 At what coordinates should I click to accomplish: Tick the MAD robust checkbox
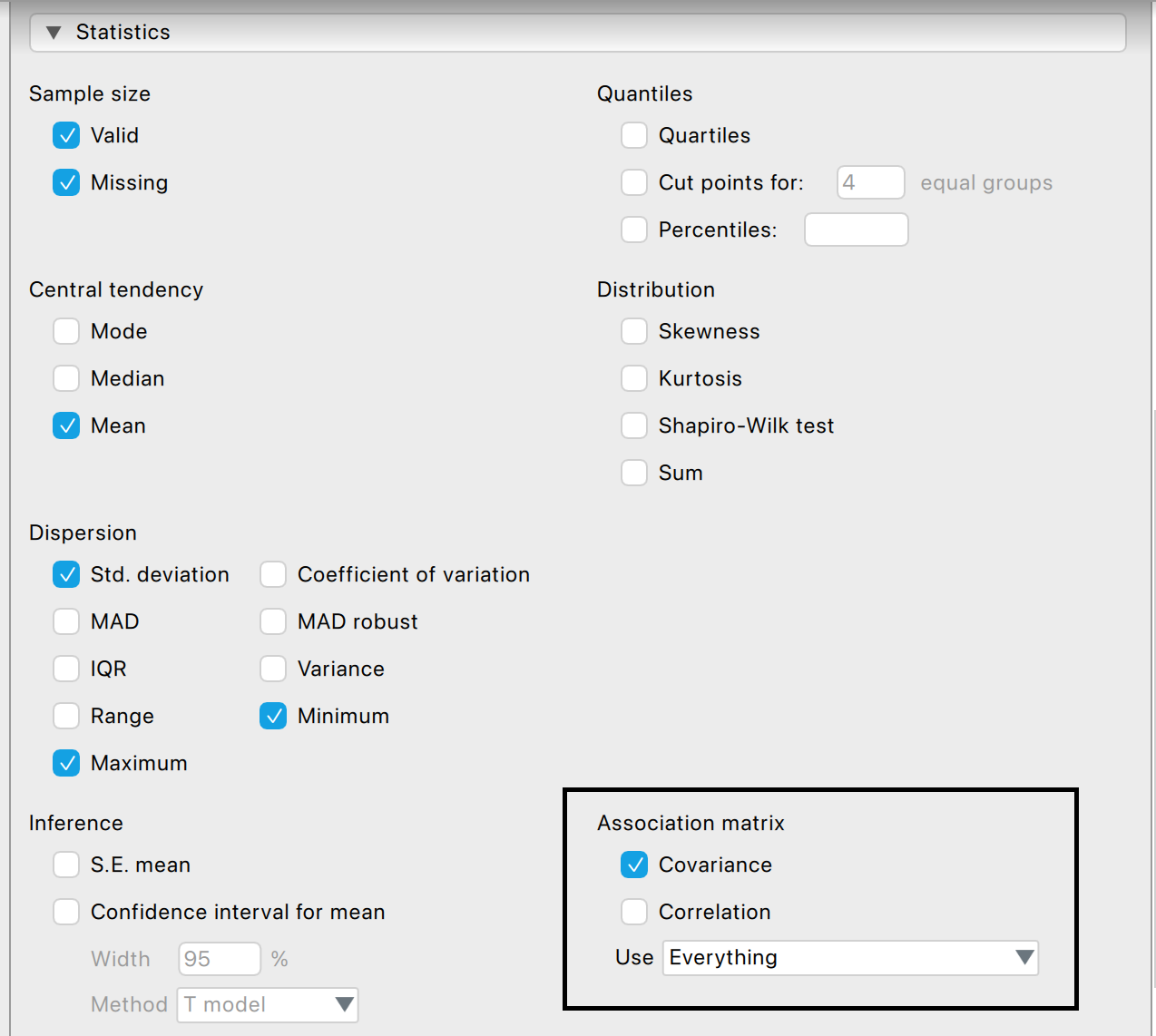(x=273, y=621)
